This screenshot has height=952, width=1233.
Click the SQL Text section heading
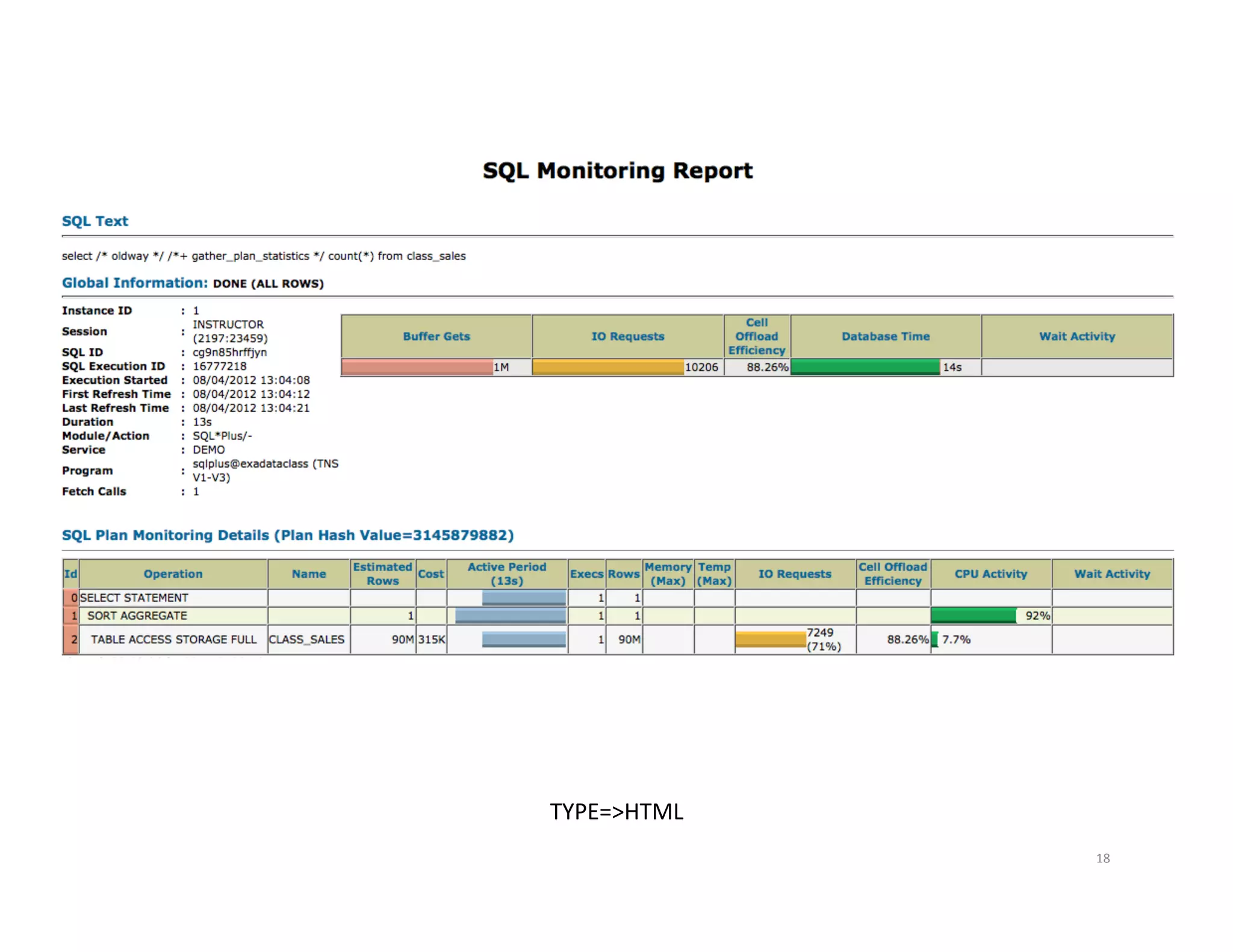(95, 221)
